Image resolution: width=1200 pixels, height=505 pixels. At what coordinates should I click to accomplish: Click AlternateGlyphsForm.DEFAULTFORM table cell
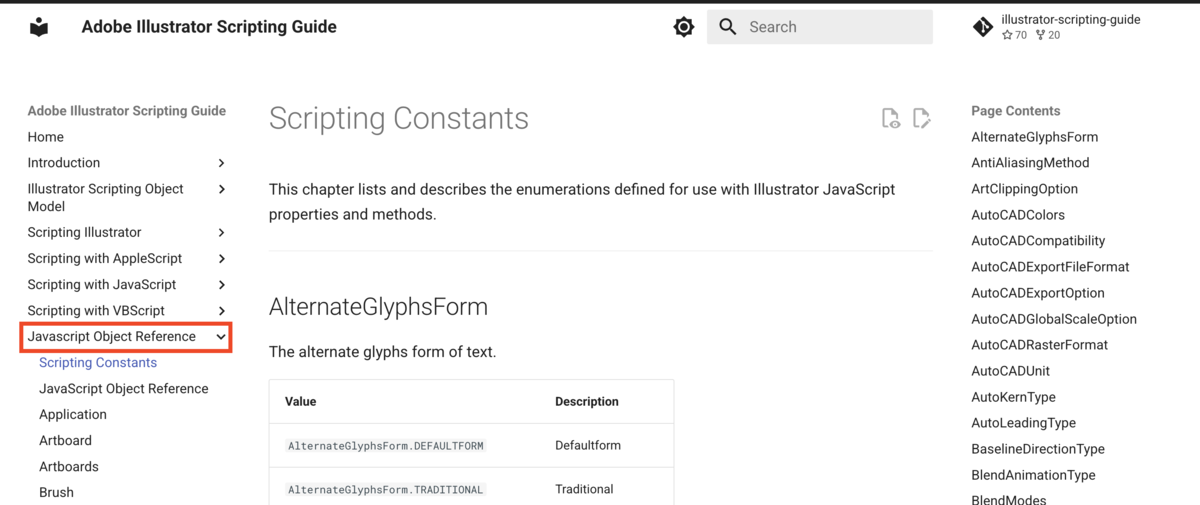tap(386, 446)
